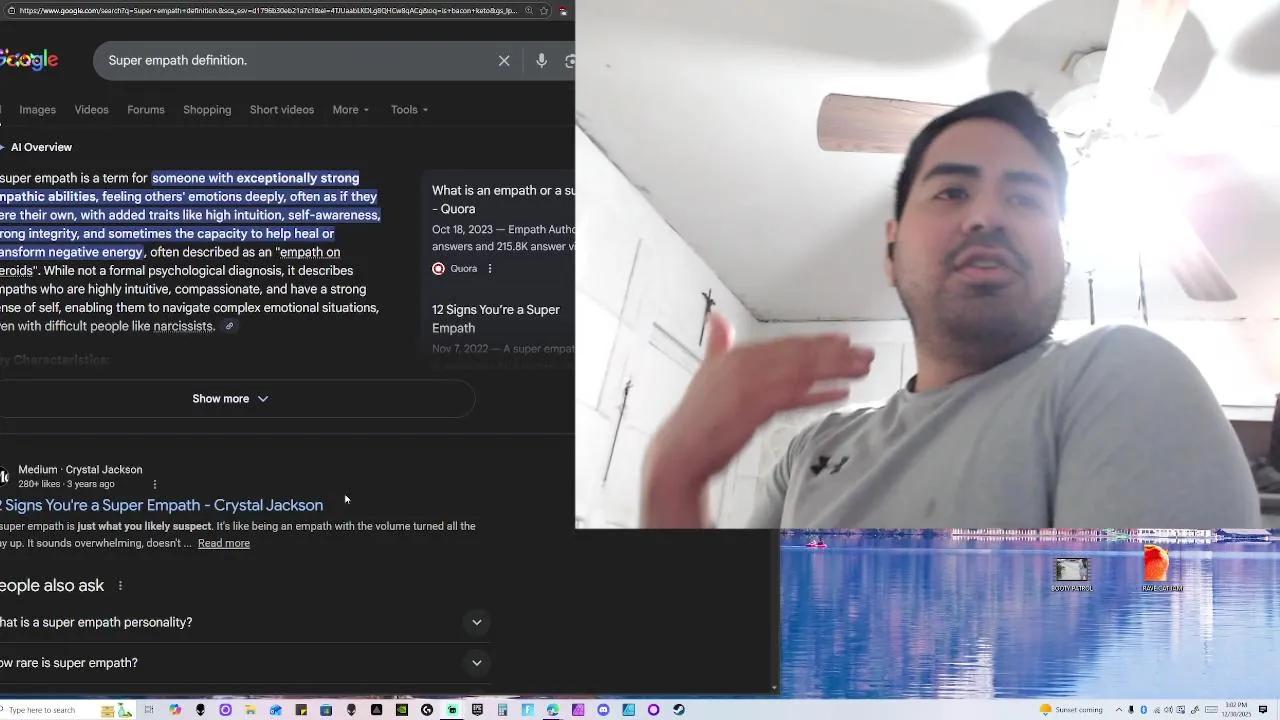Open the People also ask options menu

[120, 586]
